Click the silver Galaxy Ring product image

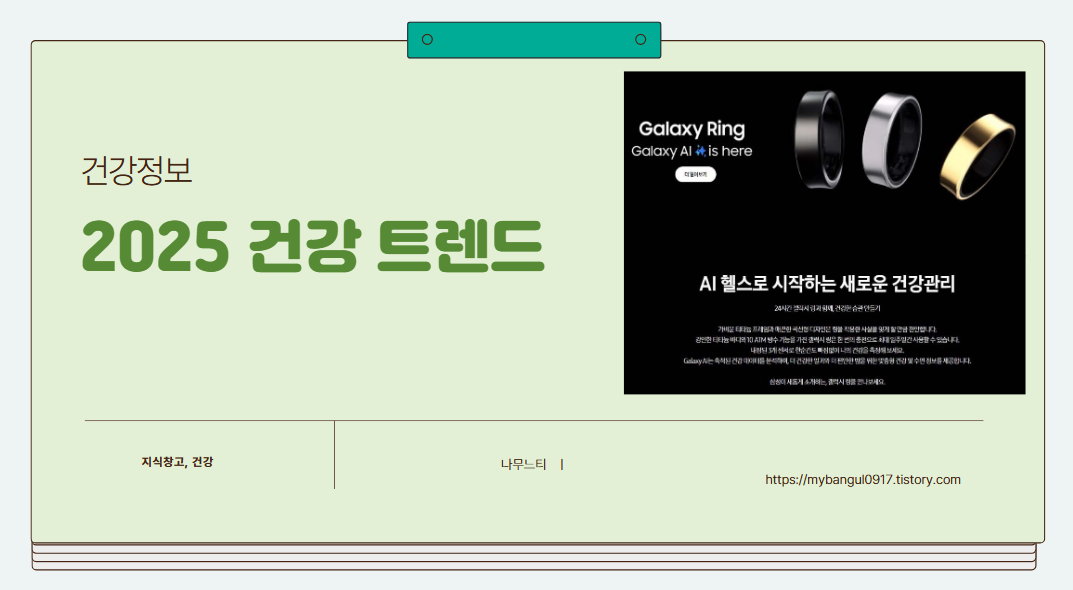coord(892,140)
